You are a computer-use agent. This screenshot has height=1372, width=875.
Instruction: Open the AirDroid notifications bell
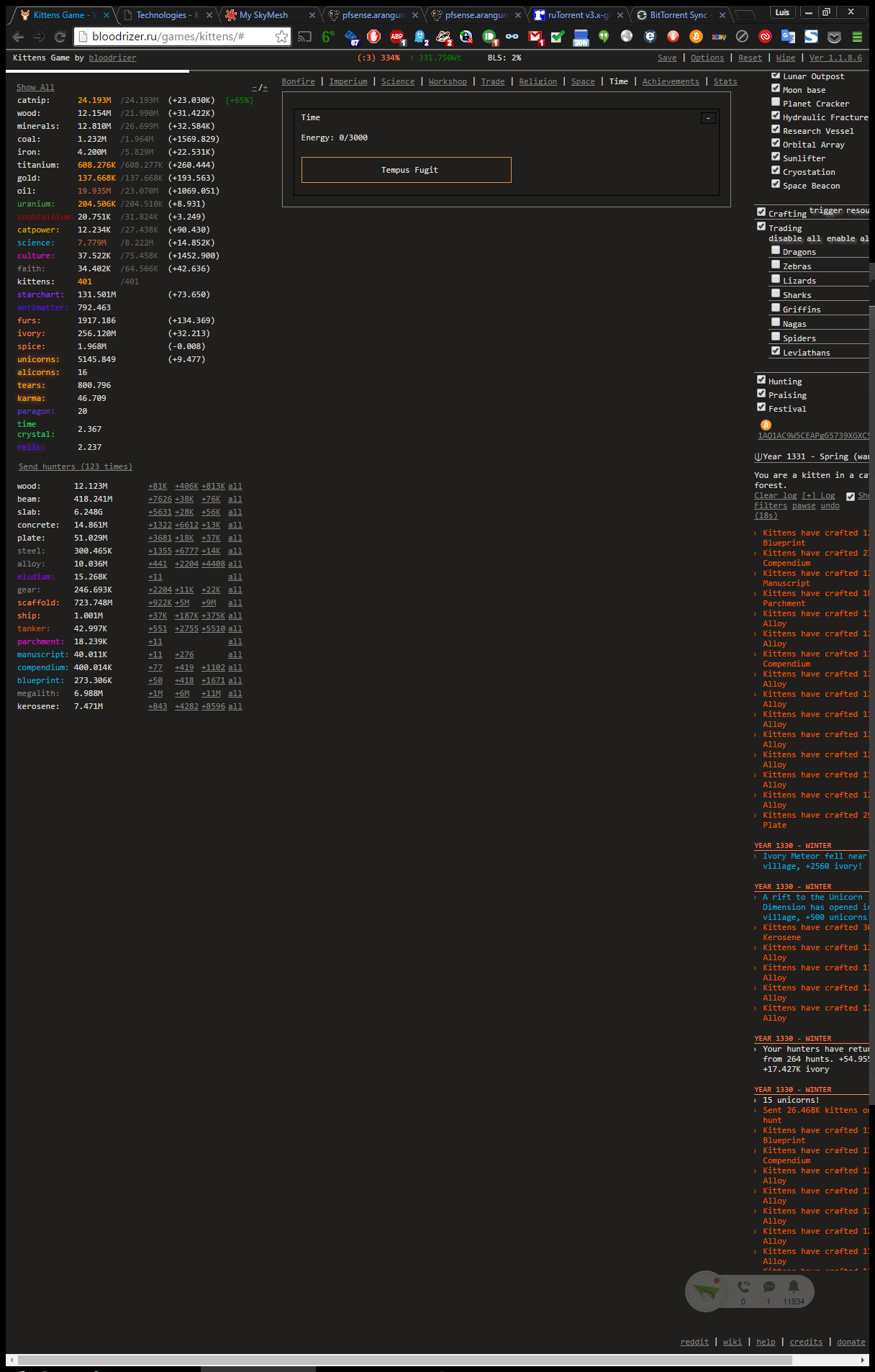pyautogui.click(x=793, y=1287)
